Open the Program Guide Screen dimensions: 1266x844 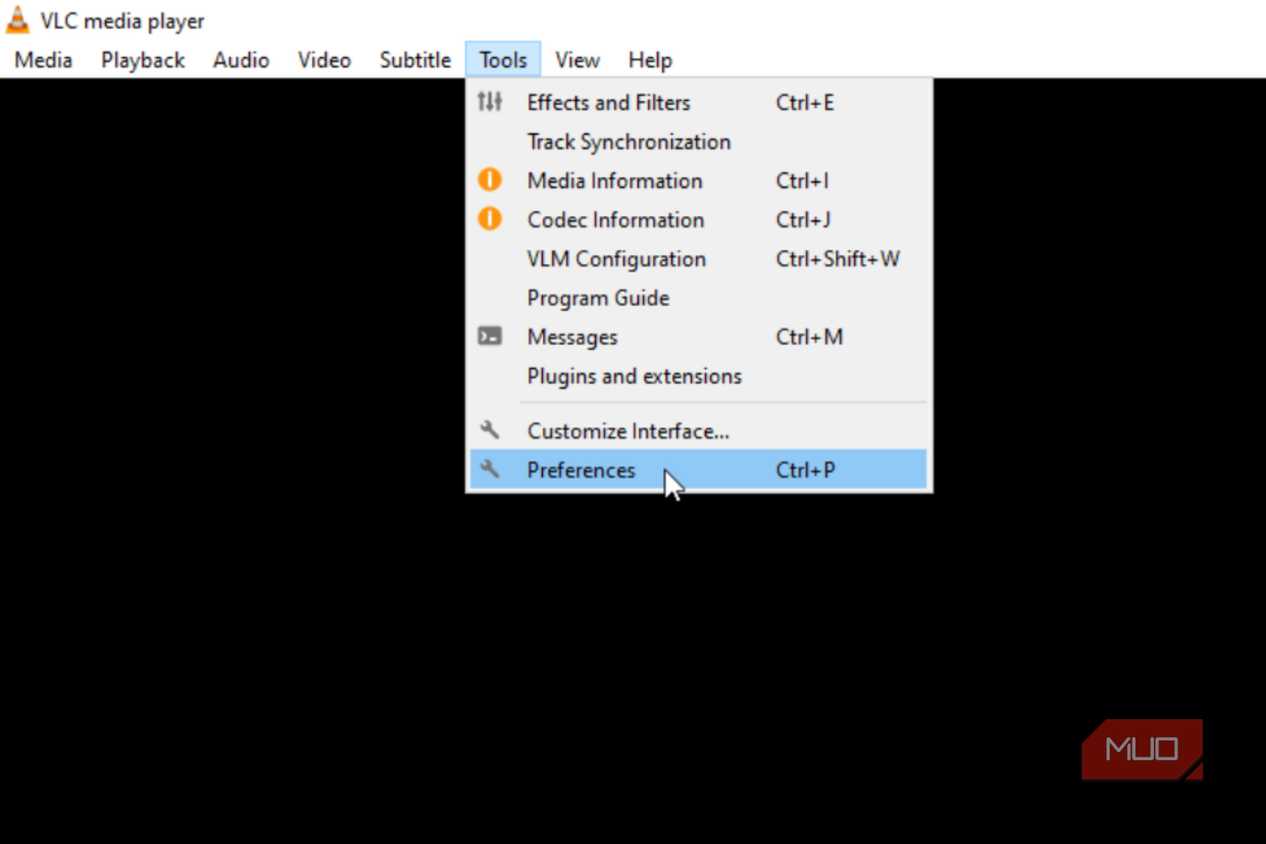[698, 297]
